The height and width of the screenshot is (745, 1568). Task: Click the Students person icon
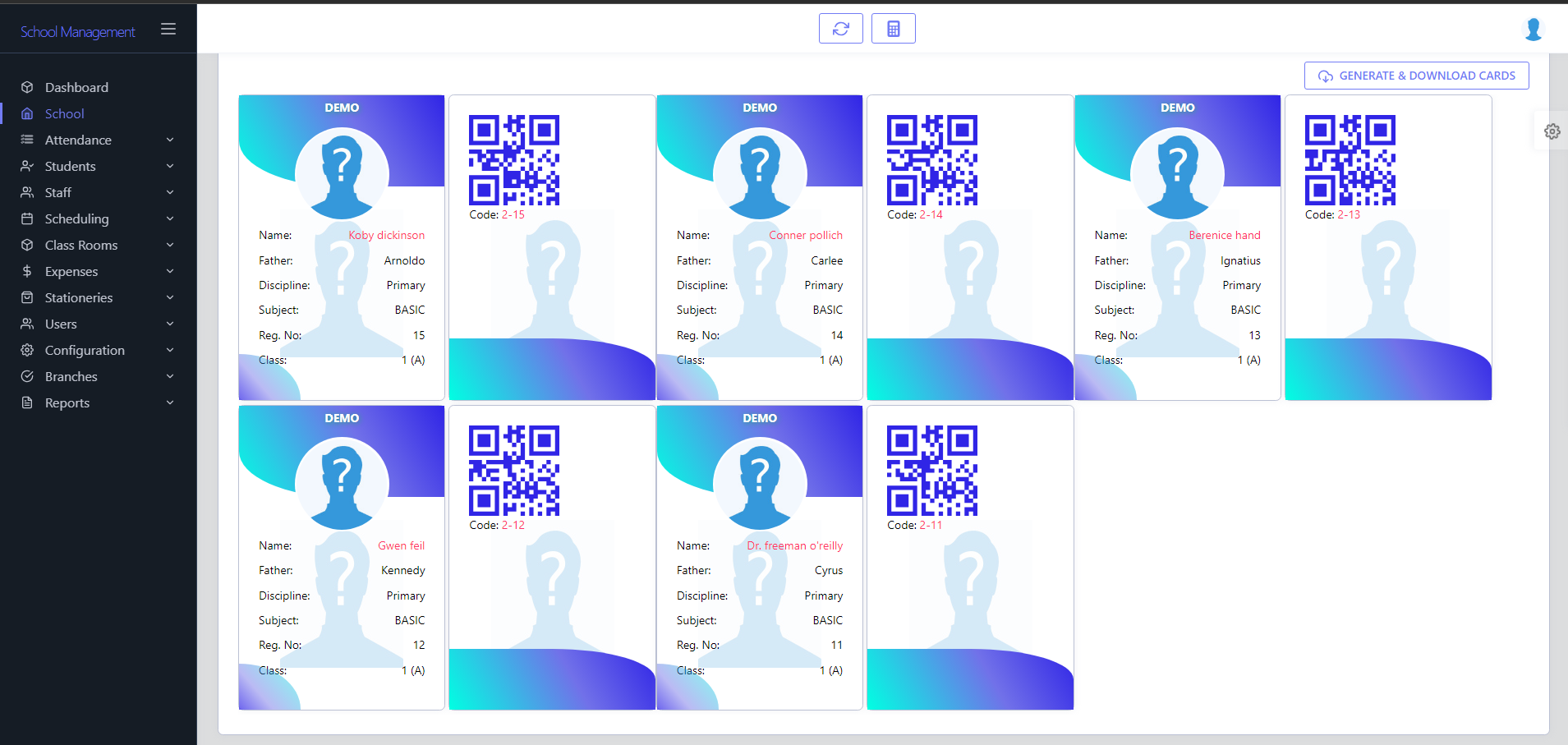(27, 166)
